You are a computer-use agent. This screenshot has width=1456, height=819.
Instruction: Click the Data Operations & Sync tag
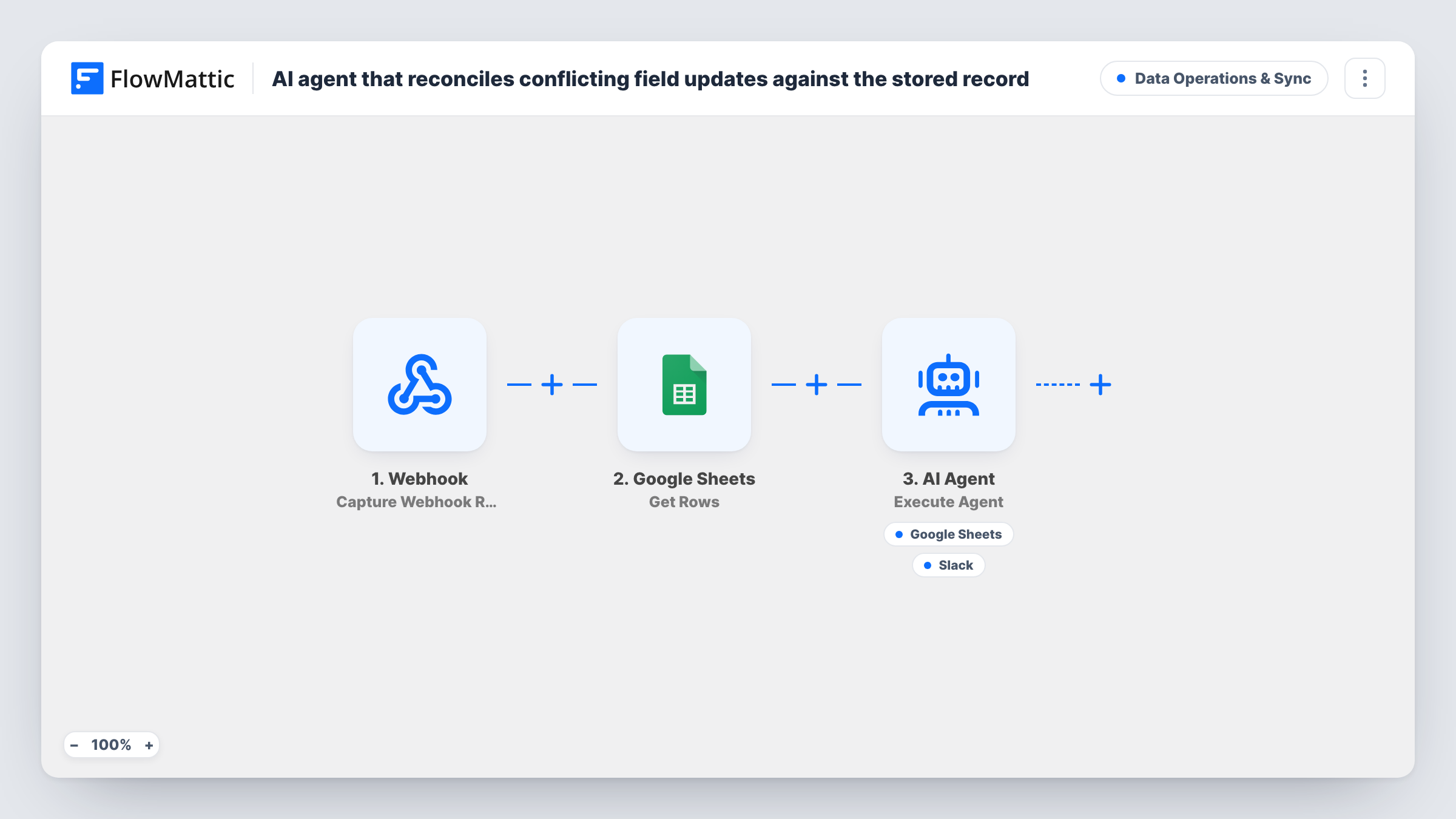click(1214, 78)
